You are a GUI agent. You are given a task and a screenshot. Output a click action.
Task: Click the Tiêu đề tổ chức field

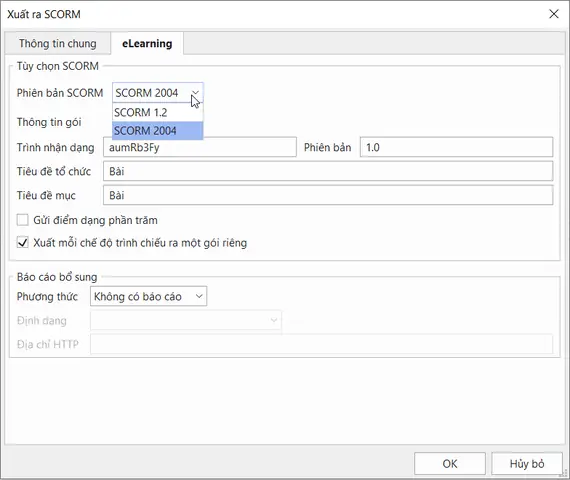click(x=328, y=171)
